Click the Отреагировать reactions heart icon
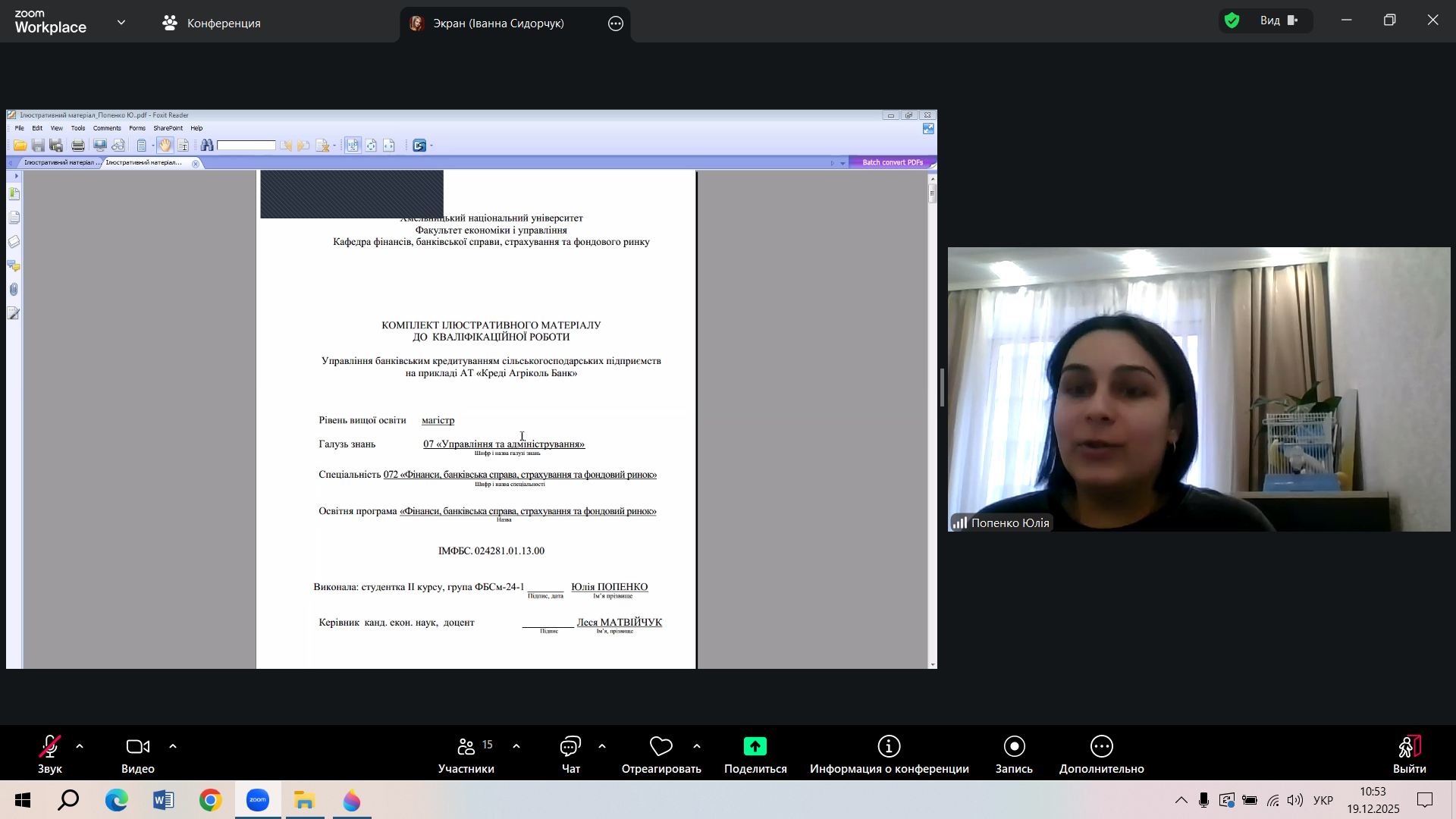 [x=661, y=747]
